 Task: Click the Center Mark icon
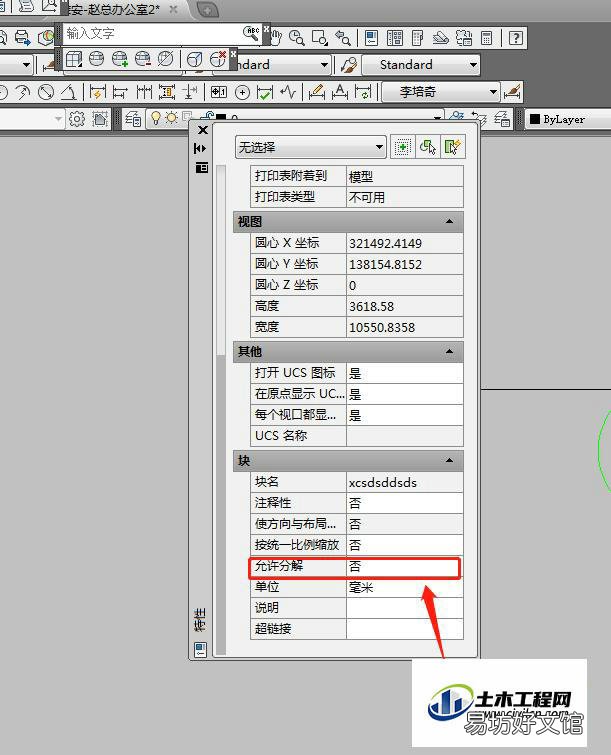pyautogui.click(x=242, y=92)
